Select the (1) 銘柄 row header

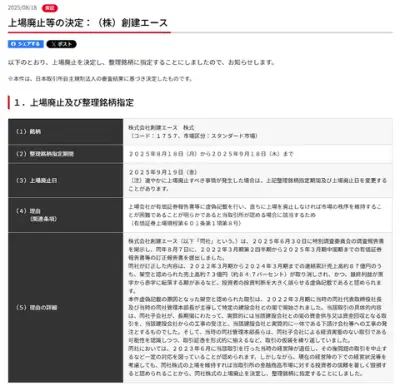[66, 132]
